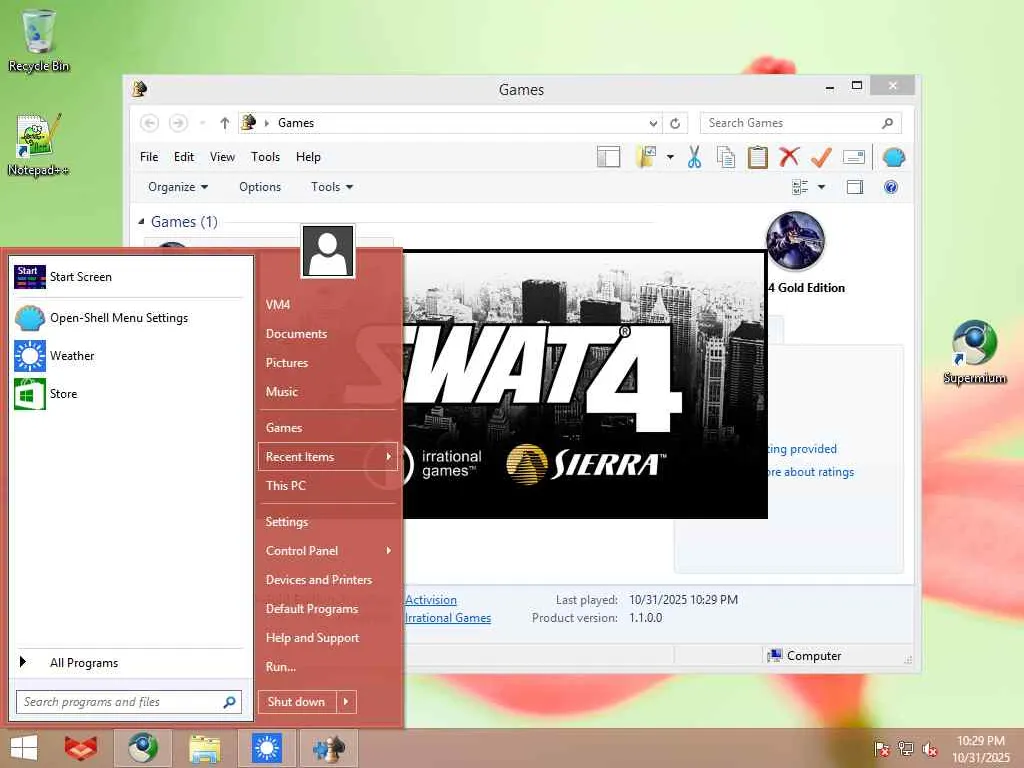Open the Tools dropdown in command bar

(332, 187)
